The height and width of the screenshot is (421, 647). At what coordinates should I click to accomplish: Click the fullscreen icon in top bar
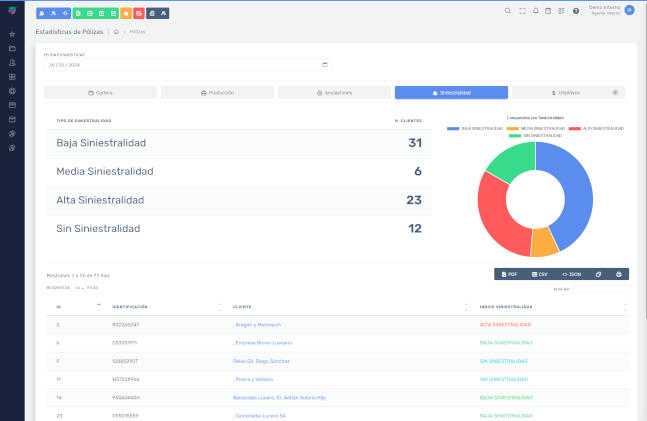(521, 11)
